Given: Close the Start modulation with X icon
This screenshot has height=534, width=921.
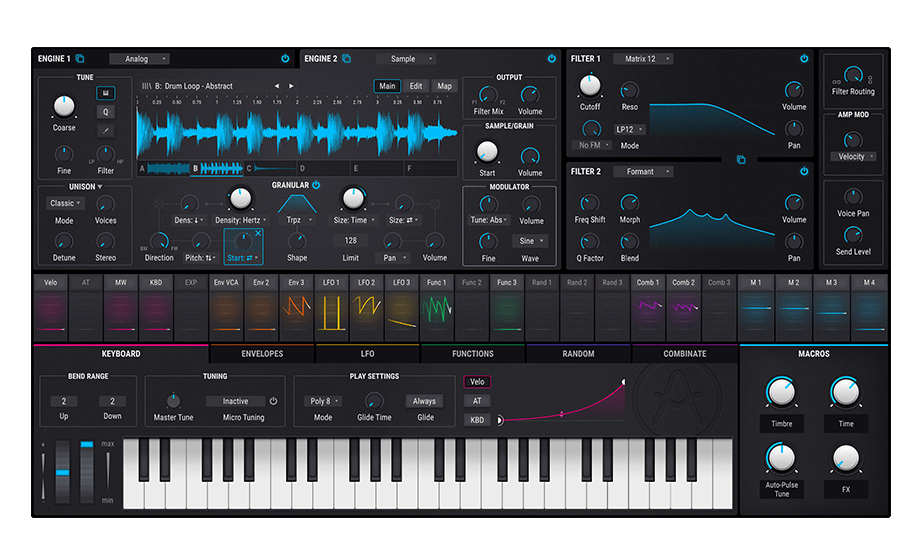Looking at the screenshot, I should coord(257,234).
